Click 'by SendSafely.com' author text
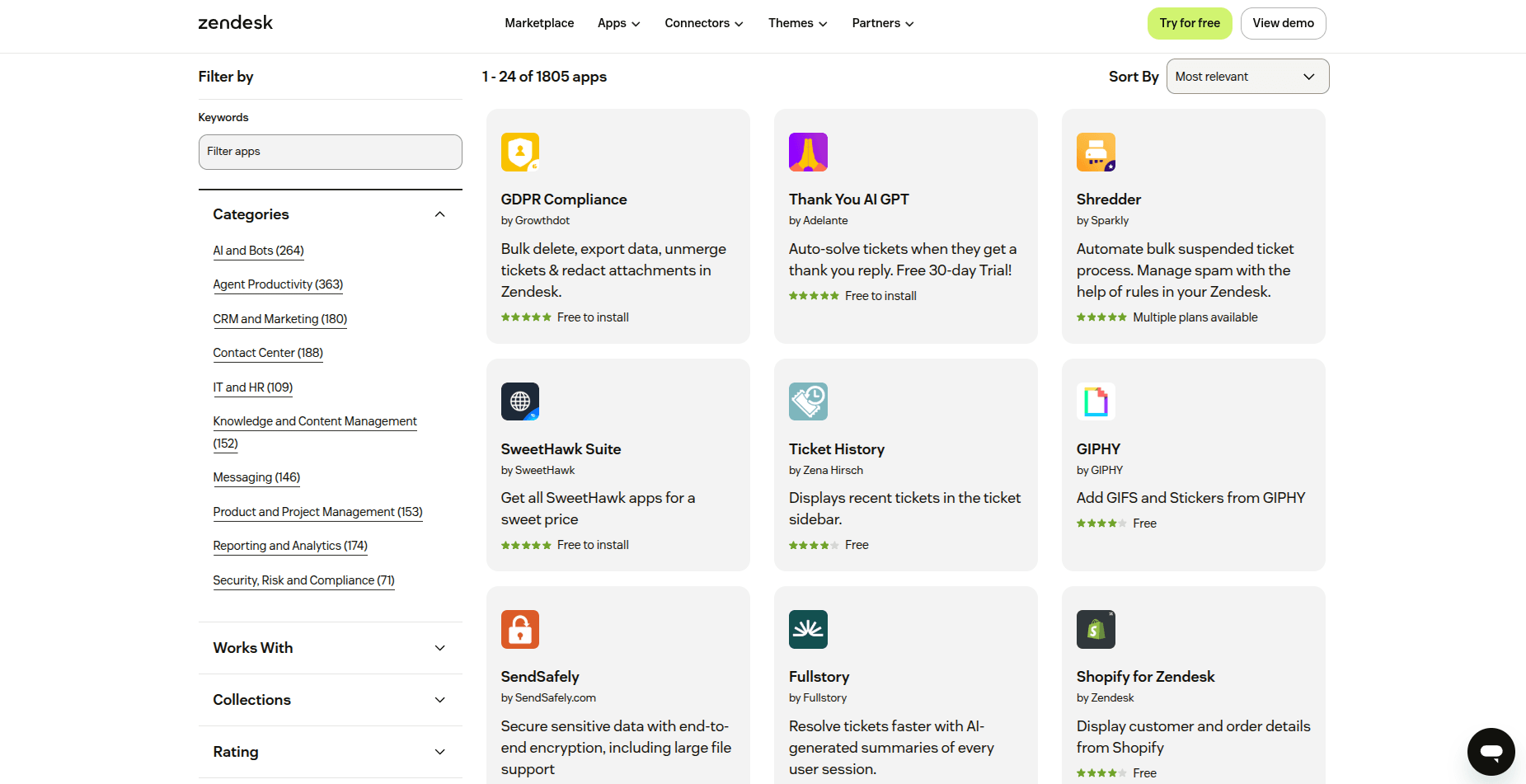Viewport: 1526px width, 784px height. (x=548, y=698)
